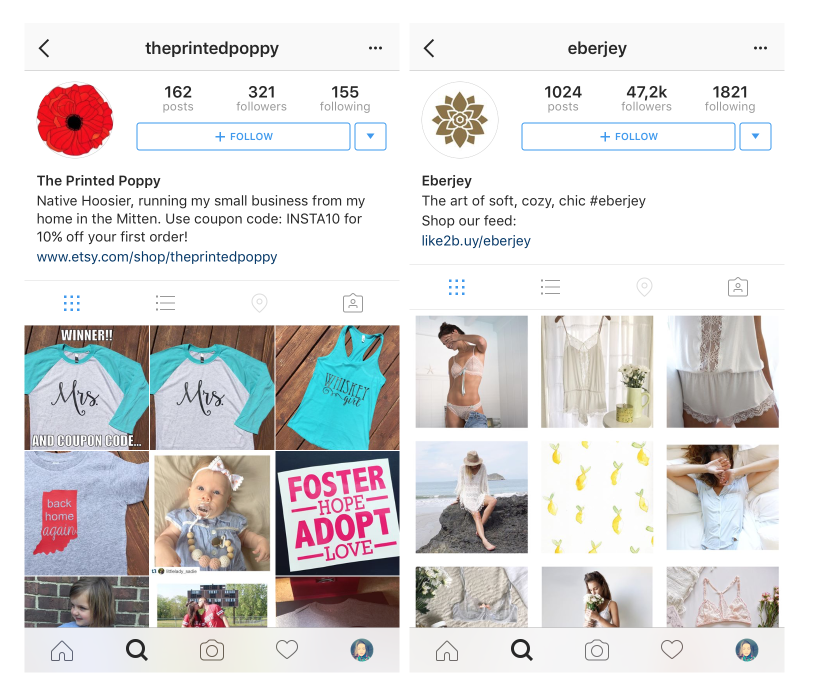This screenshot has width=813, height=699.
Task: Show photo map tab on theprintedpoppy
Action: 259,303
